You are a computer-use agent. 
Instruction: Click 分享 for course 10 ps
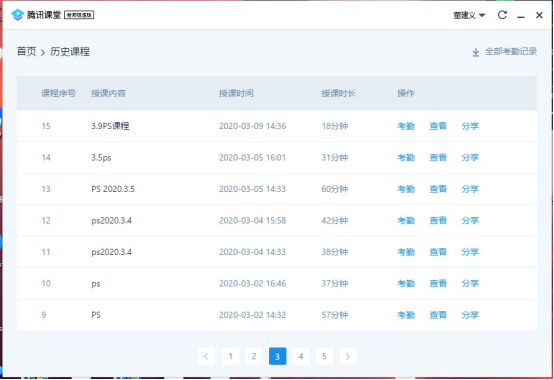pyautogui.click(x=470, y=283)
